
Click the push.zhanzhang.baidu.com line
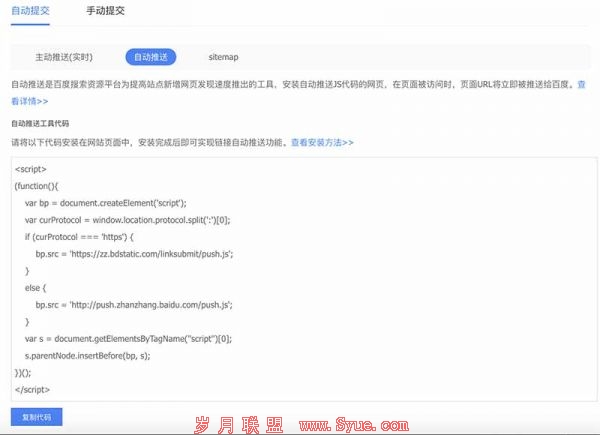[x=134, y=305]
